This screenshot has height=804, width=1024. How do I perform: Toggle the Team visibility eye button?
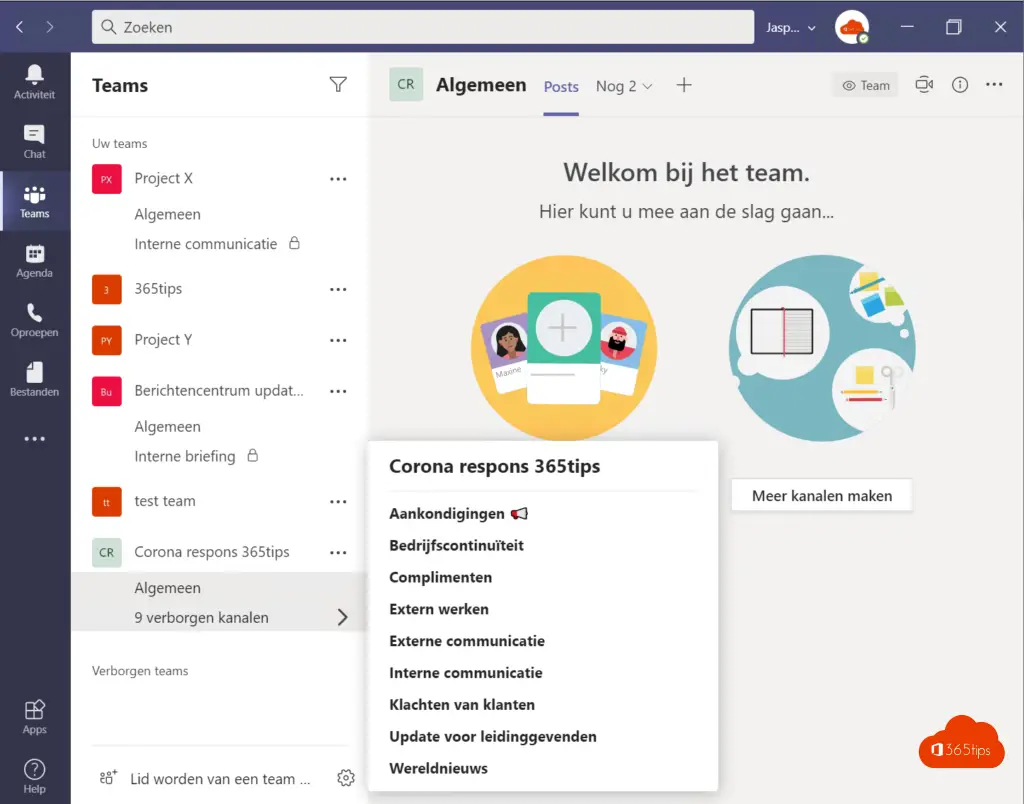point(865,85)
